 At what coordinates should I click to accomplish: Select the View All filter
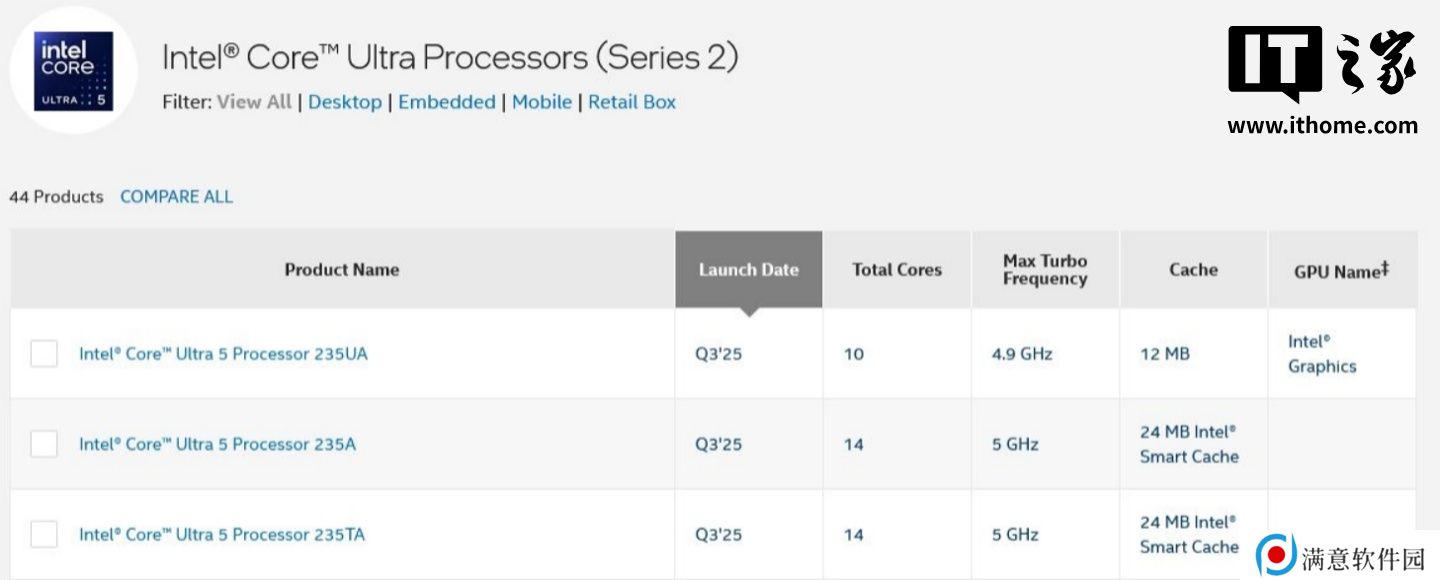click(254, 102)
